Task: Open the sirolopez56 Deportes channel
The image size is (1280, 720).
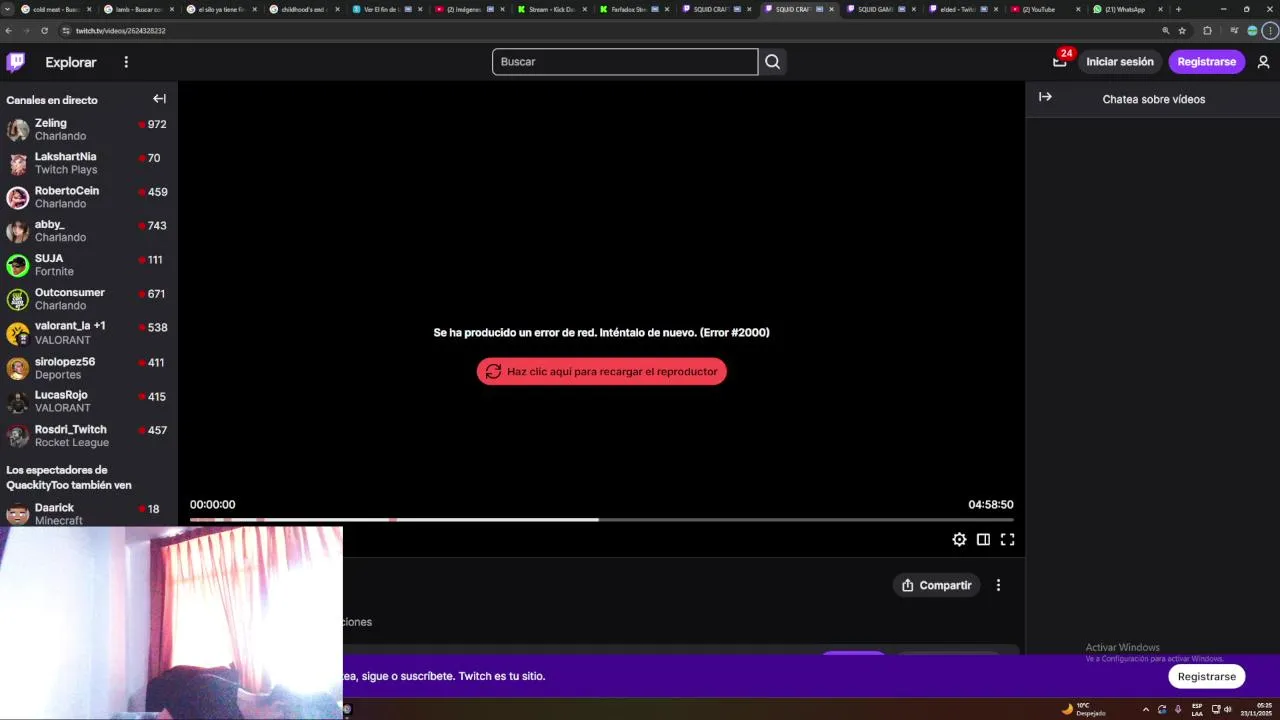Action: [x=89, y=368]
